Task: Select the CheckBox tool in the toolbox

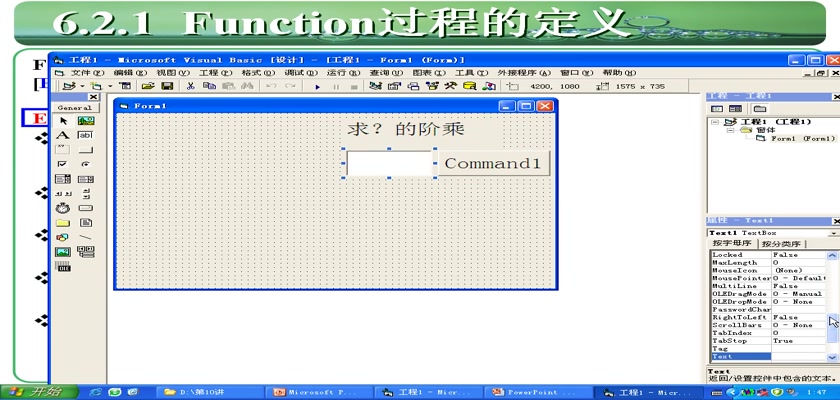Action: [x=62, y=164]
